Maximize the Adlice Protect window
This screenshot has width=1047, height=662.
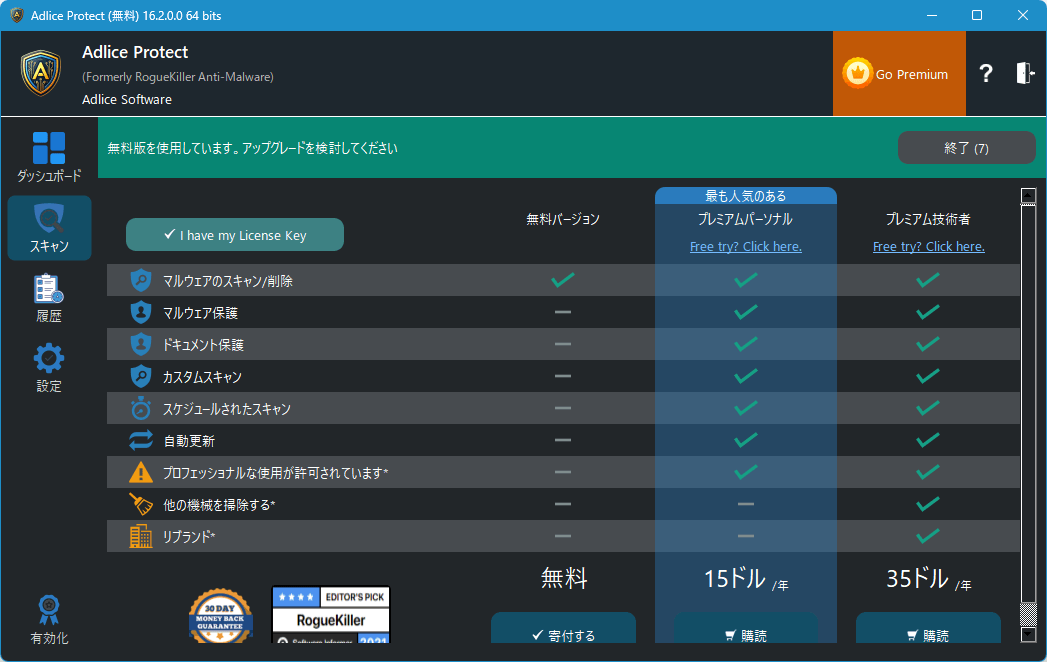(977, 15)
